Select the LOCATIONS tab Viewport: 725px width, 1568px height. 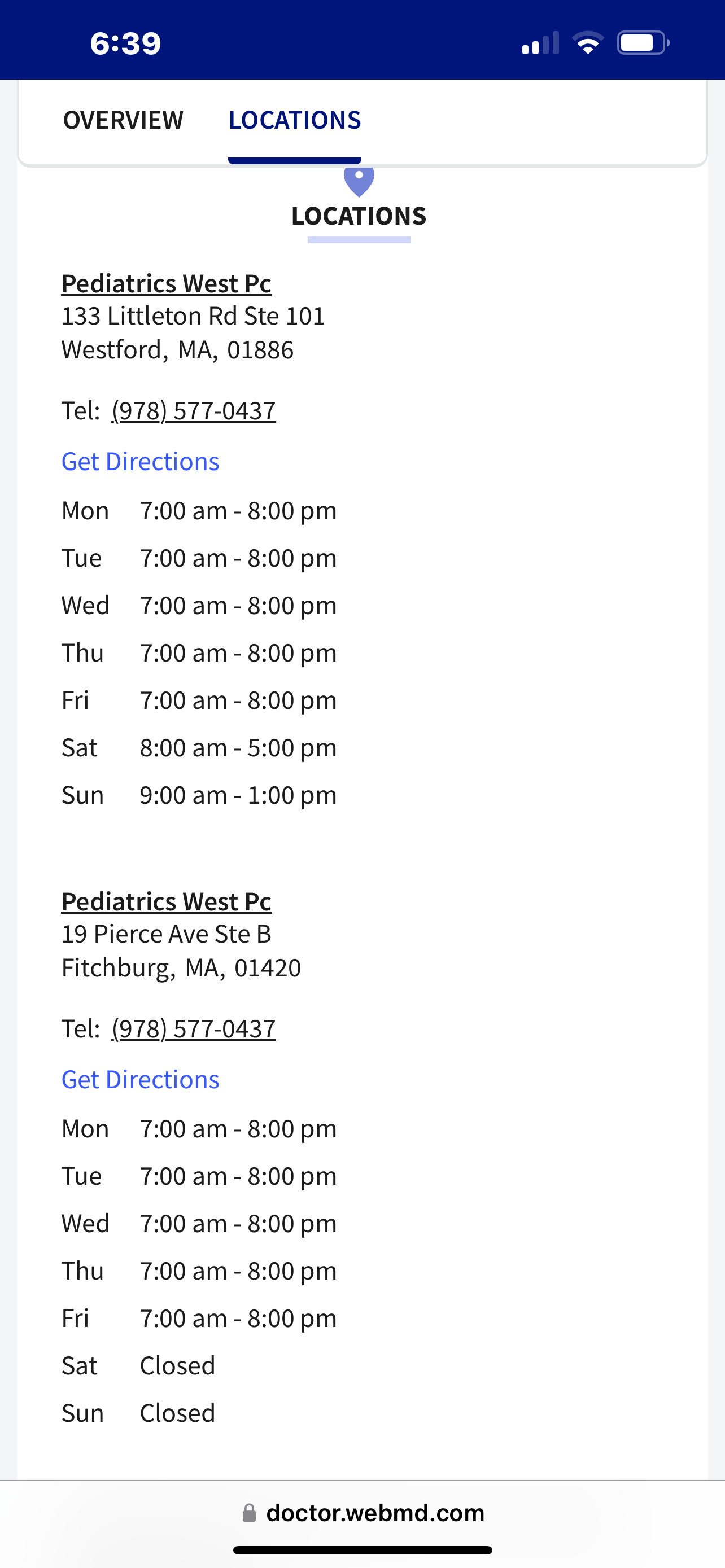pyautogui.click(x=295, y=120)
